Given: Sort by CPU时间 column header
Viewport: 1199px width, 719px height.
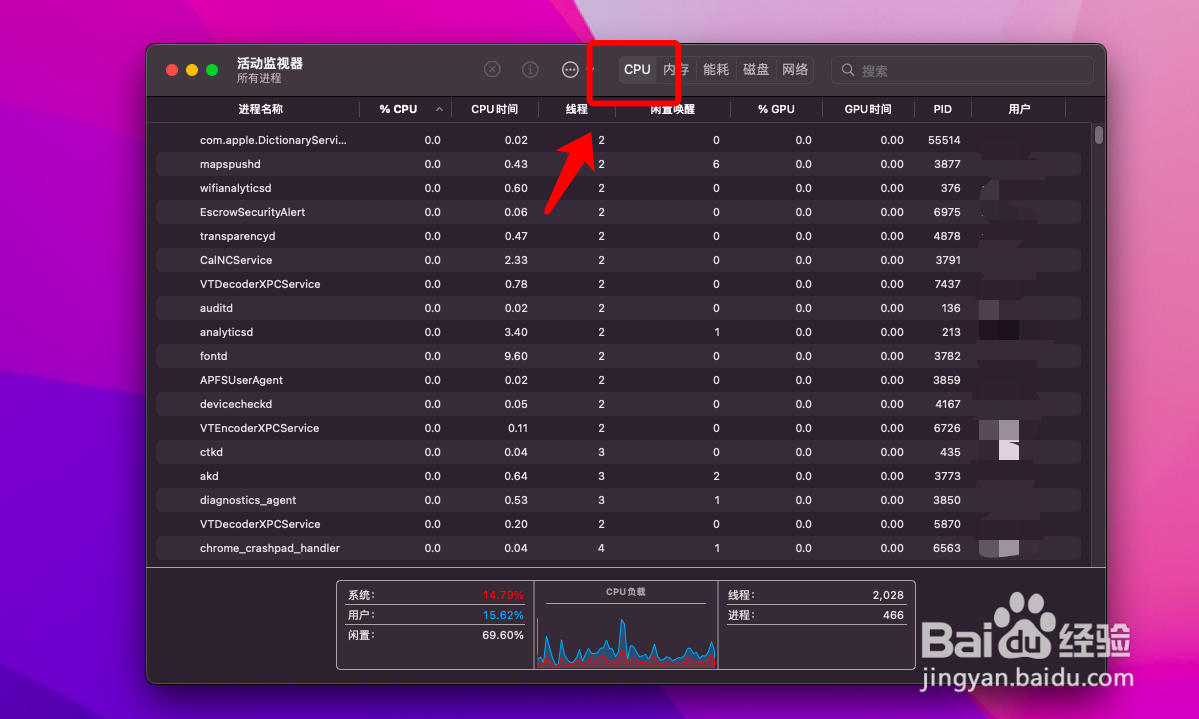Looking at the screenshot, I should tap(494, 109).
